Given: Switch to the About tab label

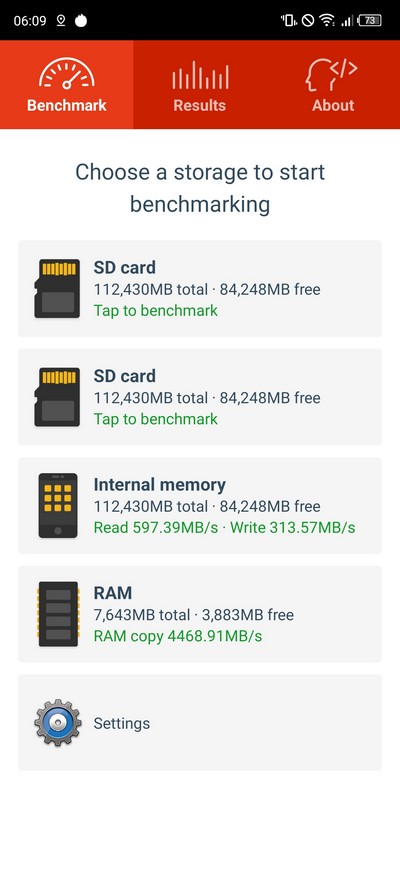Looking at the screenshot, I should click(333, 105).
